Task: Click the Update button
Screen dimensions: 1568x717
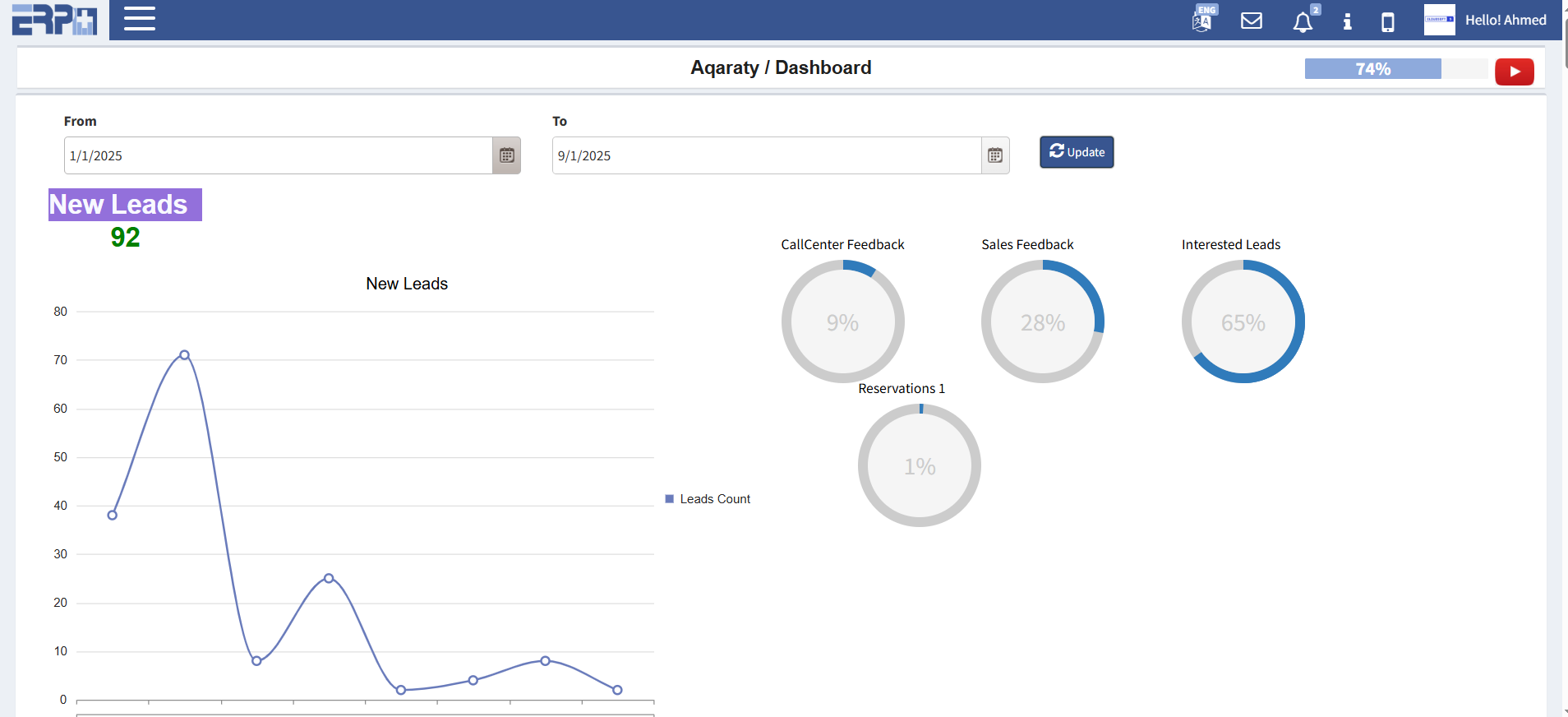Action: tap(1076, 152)
